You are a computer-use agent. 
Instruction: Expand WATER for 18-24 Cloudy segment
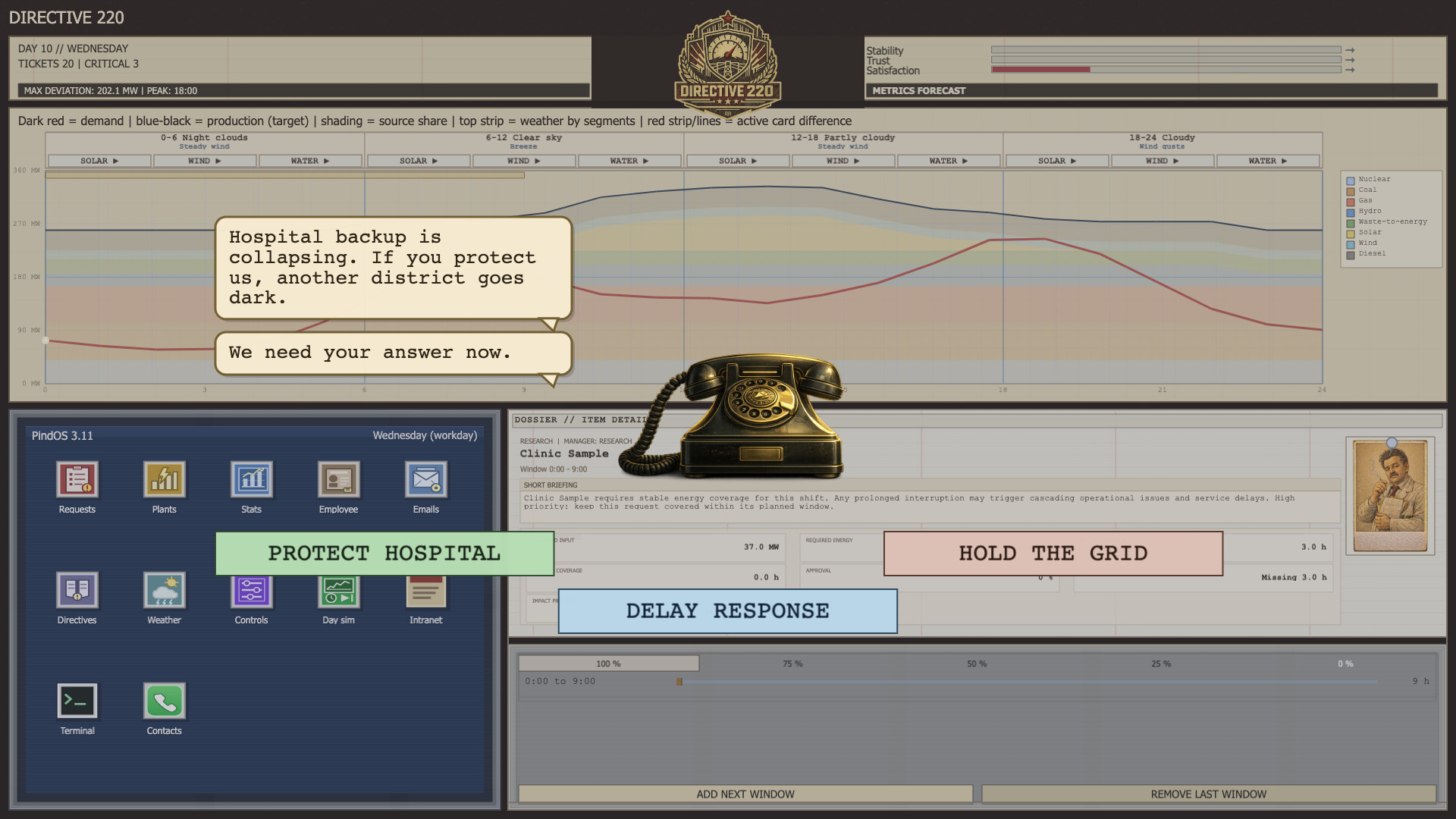[1268, 161]
